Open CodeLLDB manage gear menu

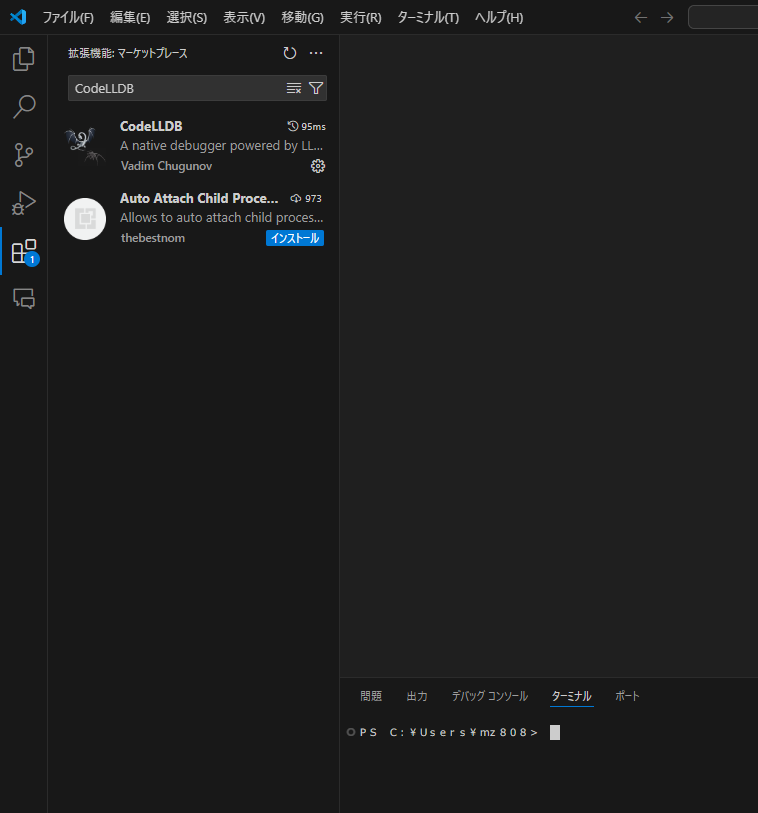pos(318,166)
